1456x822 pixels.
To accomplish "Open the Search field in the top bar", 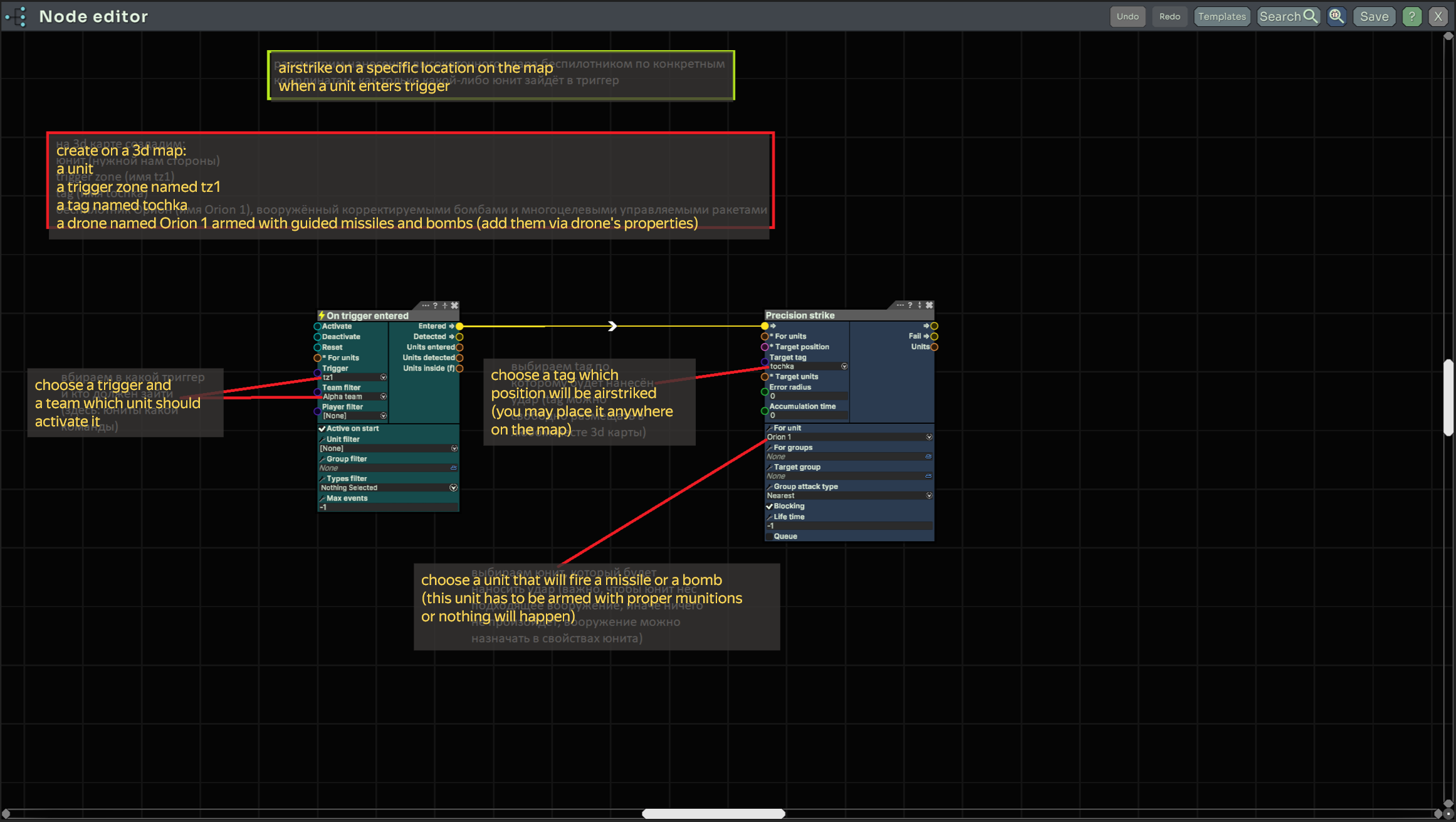I will pos(1287,16).
